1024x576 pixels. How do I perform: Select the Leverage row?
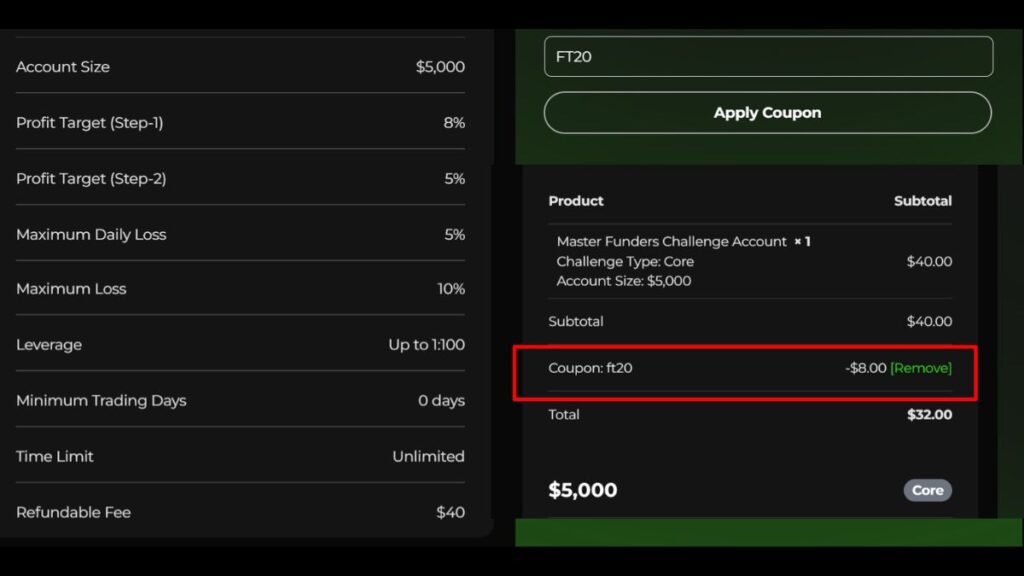pyautogui.click(x=240, y=345)
